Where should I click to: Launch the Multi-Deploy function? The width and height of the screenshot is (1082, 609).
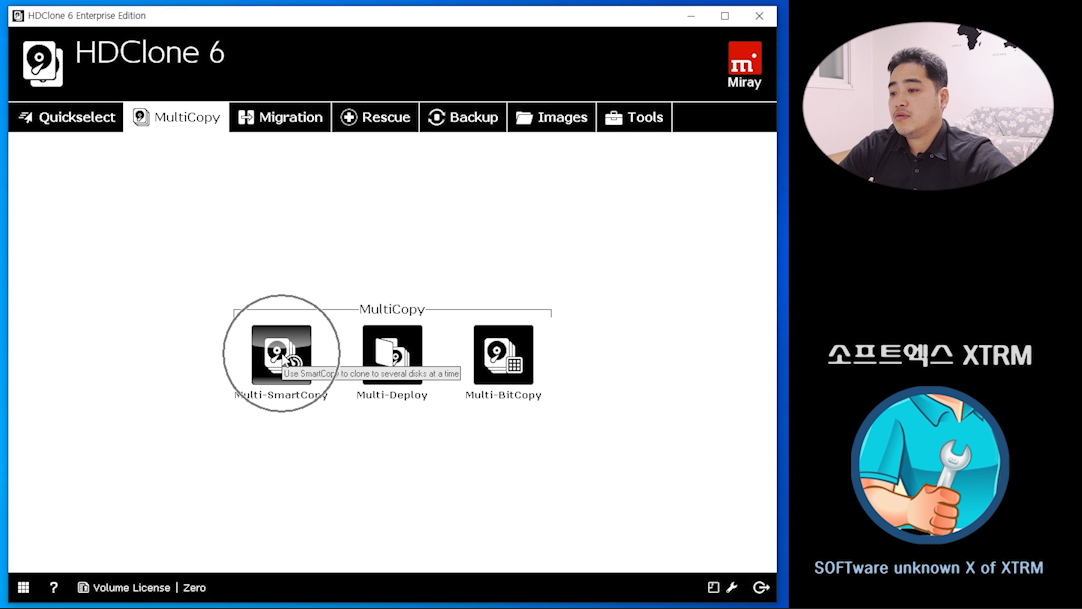[392, 355]
